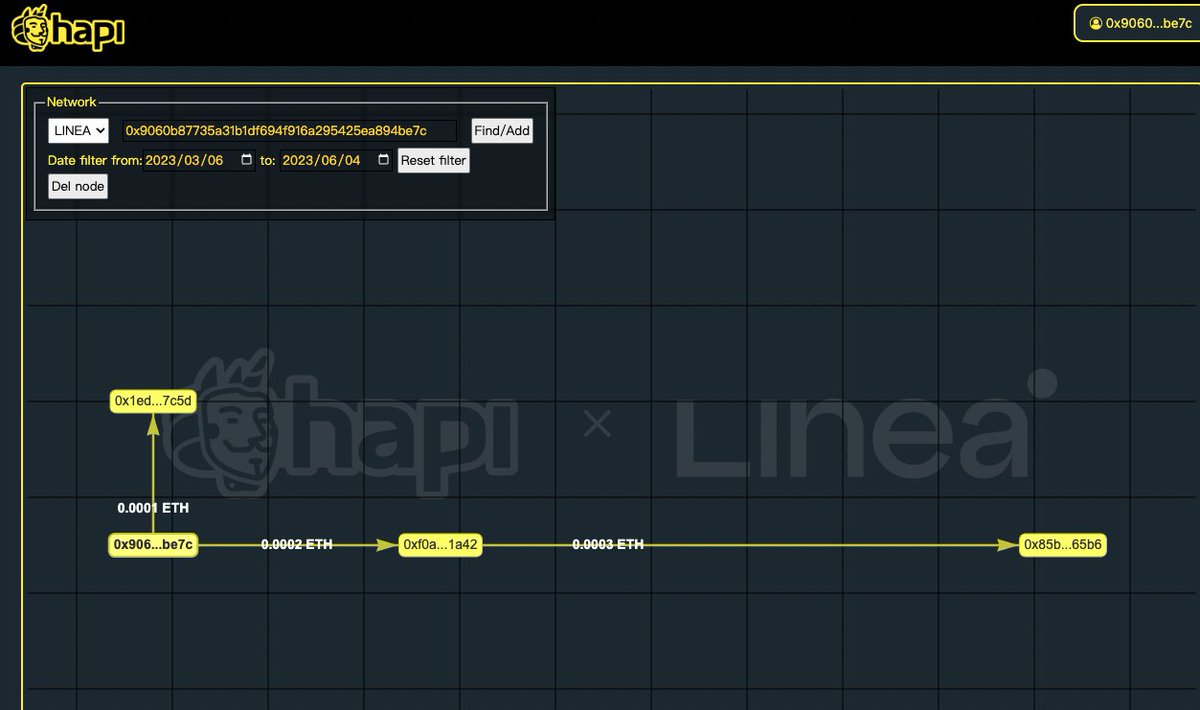Image resolution: width=1200 pixels, height=710 pixels.
Task: Focus the wallet address input field
Action: [x=289, y=131]
